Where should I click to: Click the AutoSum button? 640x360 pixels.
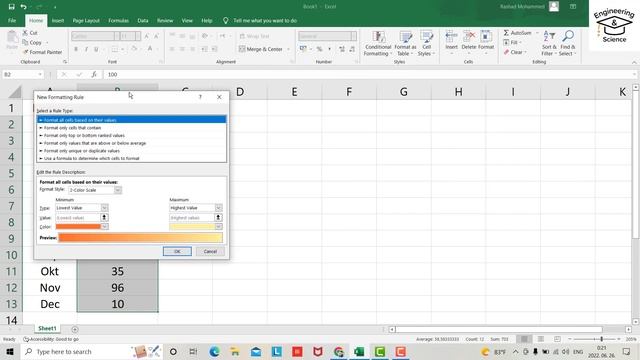point(518,33)
